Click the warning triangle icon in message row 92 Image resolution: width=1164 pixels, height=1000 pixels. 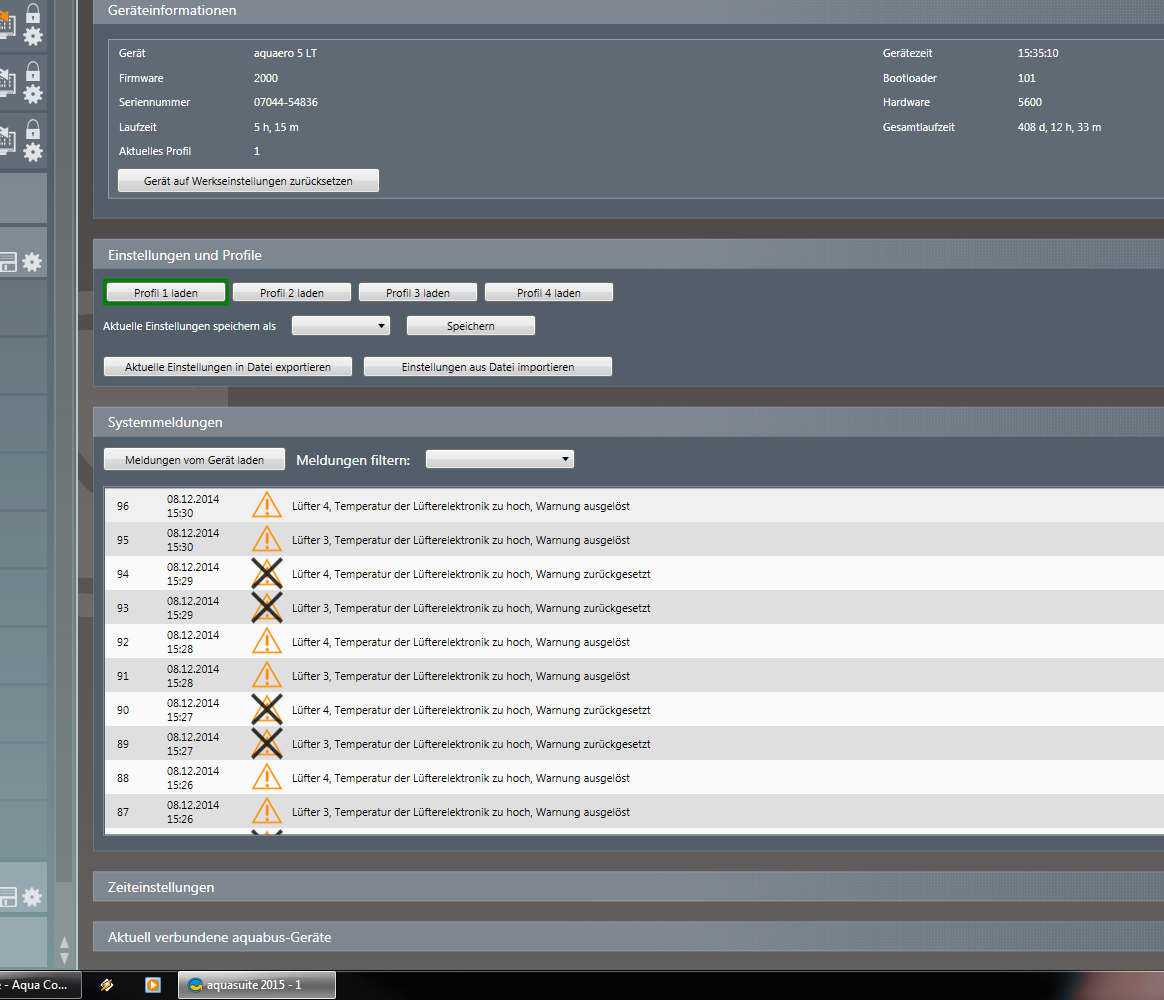coord(267,641)
